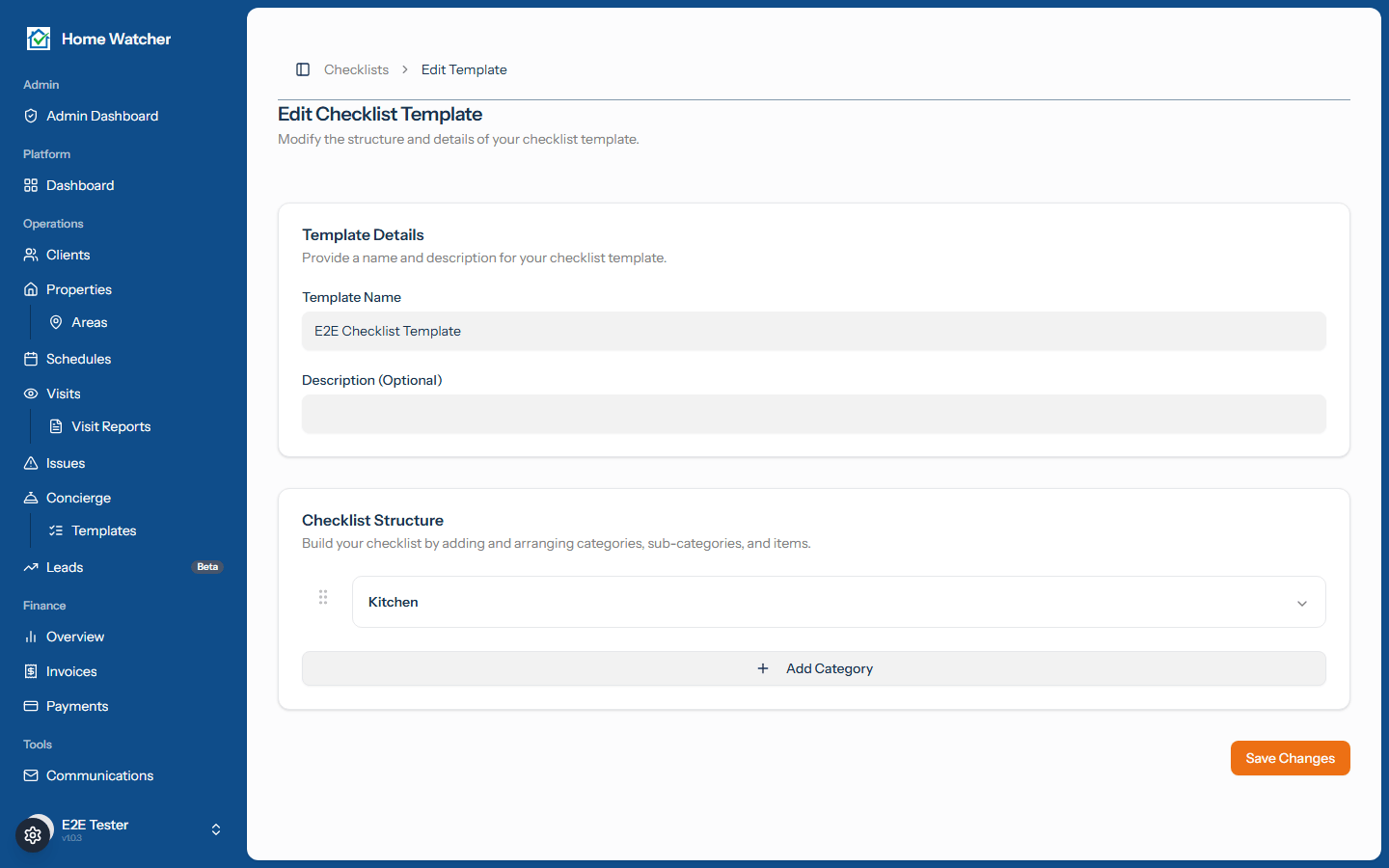This screenshot has height=868, width=1389.
Task: Click the Payments card icon
Action: pyautogui.click(x=31, y=706)
